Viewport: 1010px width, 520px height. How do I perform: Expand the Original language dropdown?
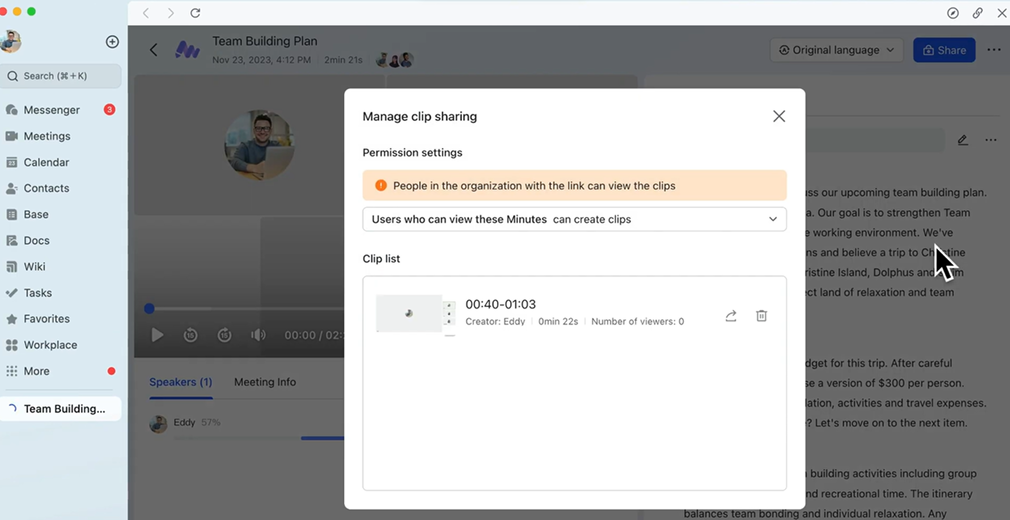tap(836, 50)
